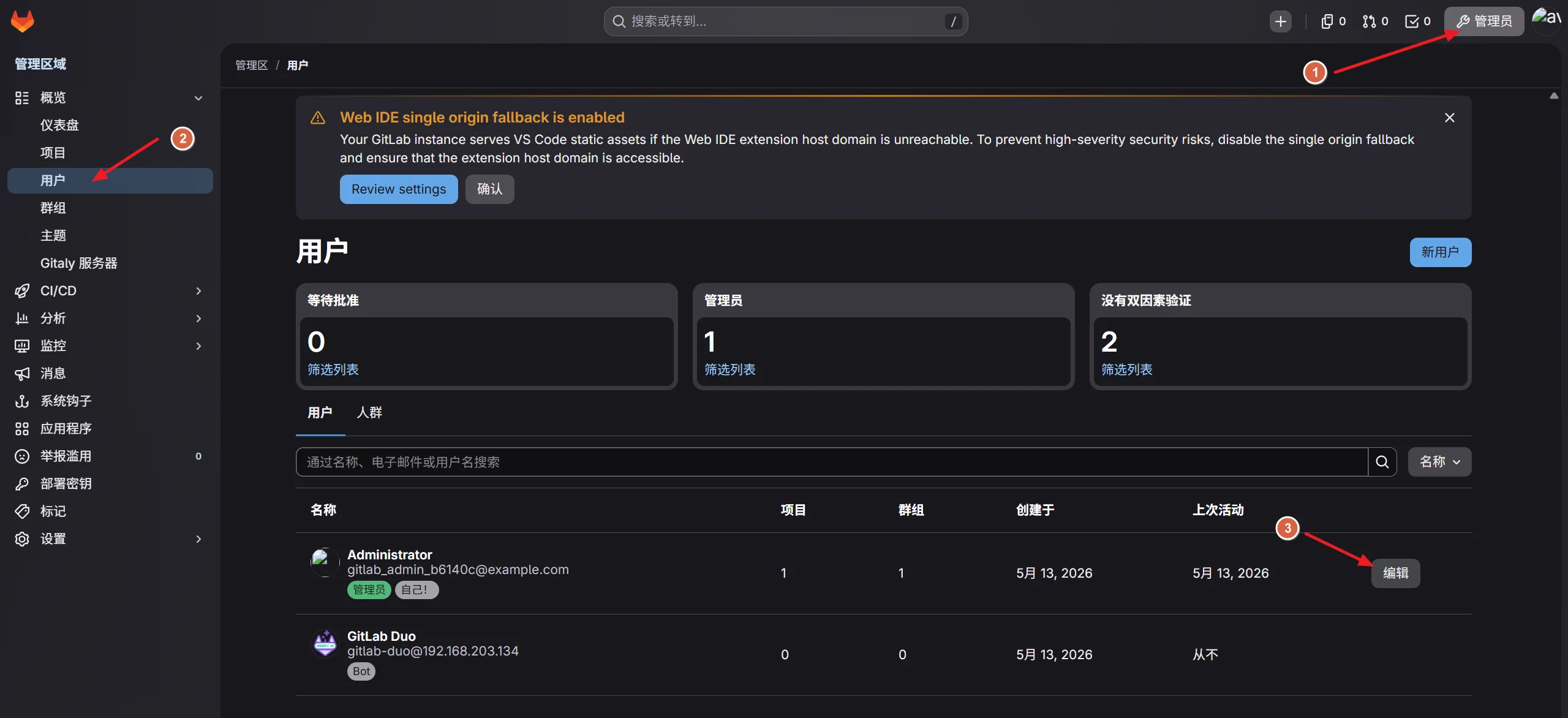
Task: Click the Messages (消息) megaphone icon
Action: (x=22, y=374)
